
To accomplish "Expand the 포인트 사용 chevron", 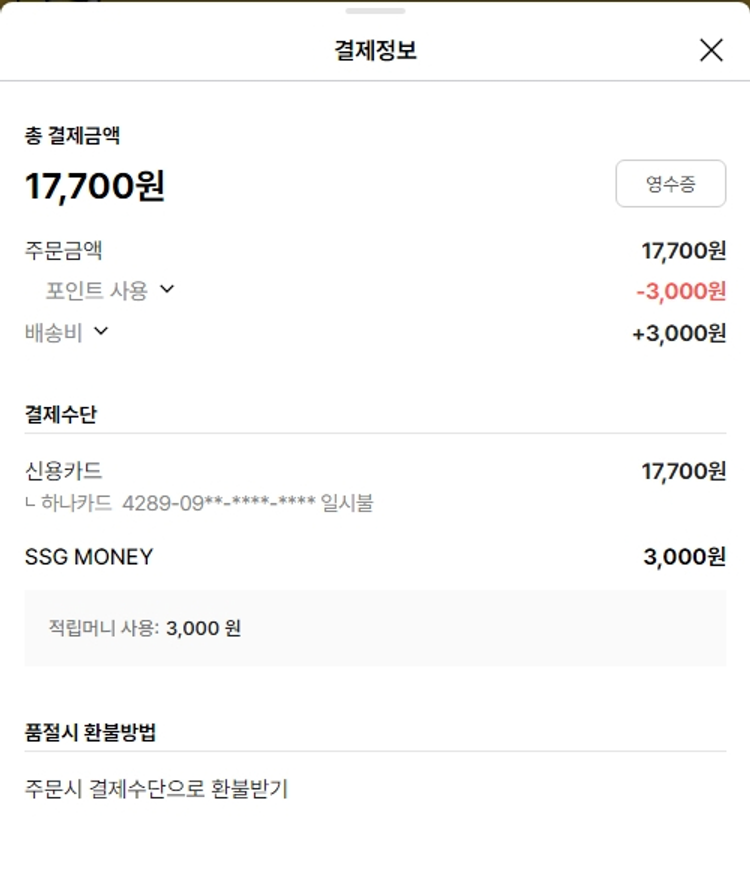I will coord(167,289).
